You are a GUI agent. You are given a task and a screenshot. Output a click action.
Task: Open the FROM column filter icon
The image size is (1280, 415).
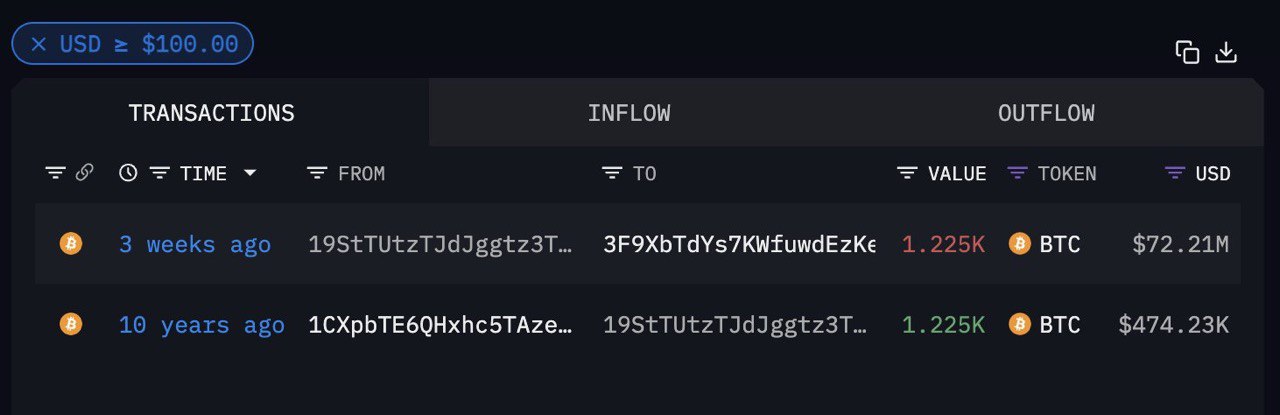click(x=317, y=173)
